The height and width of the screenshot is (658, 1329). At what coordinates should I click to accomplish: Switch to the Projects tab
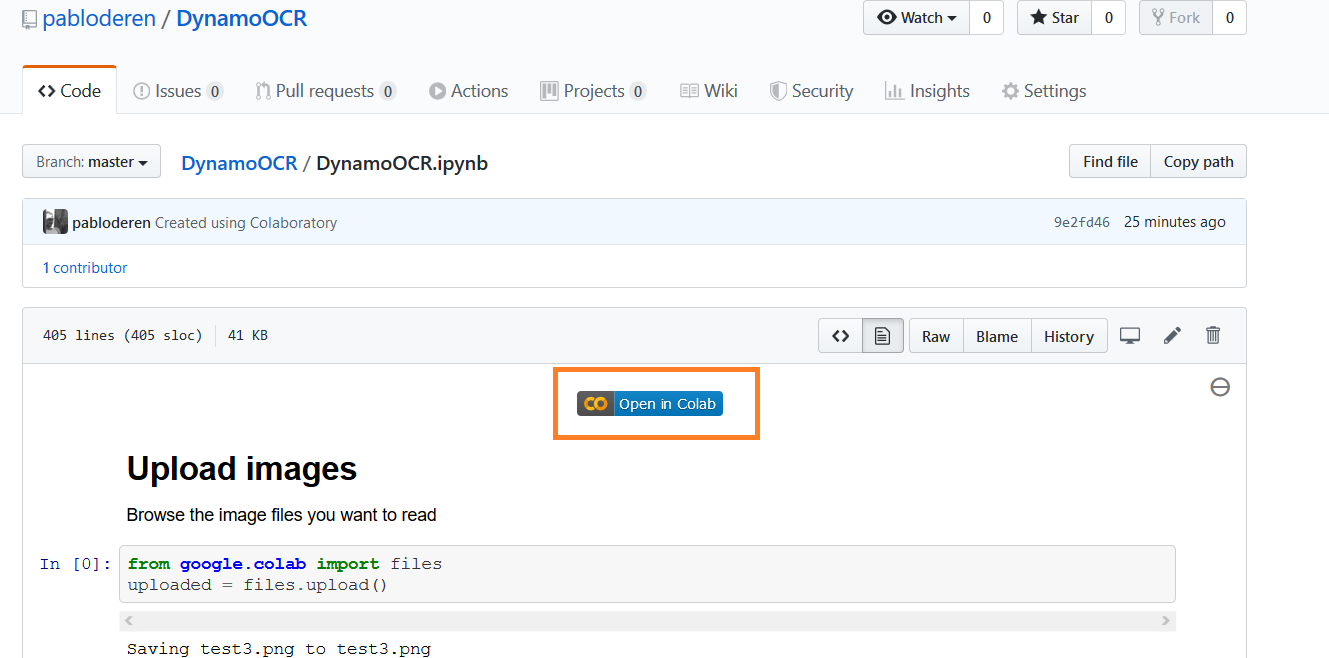click(593, 91)
